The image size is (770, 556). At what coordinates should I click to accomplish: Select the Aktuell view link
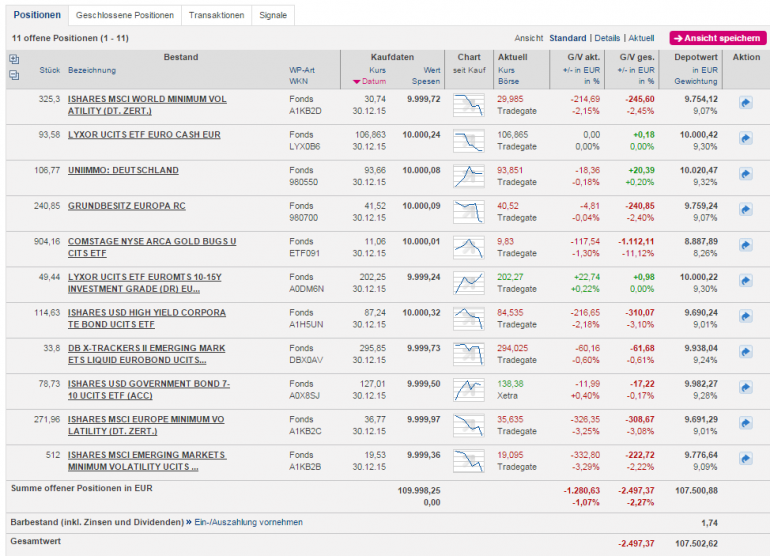[641, 38]
